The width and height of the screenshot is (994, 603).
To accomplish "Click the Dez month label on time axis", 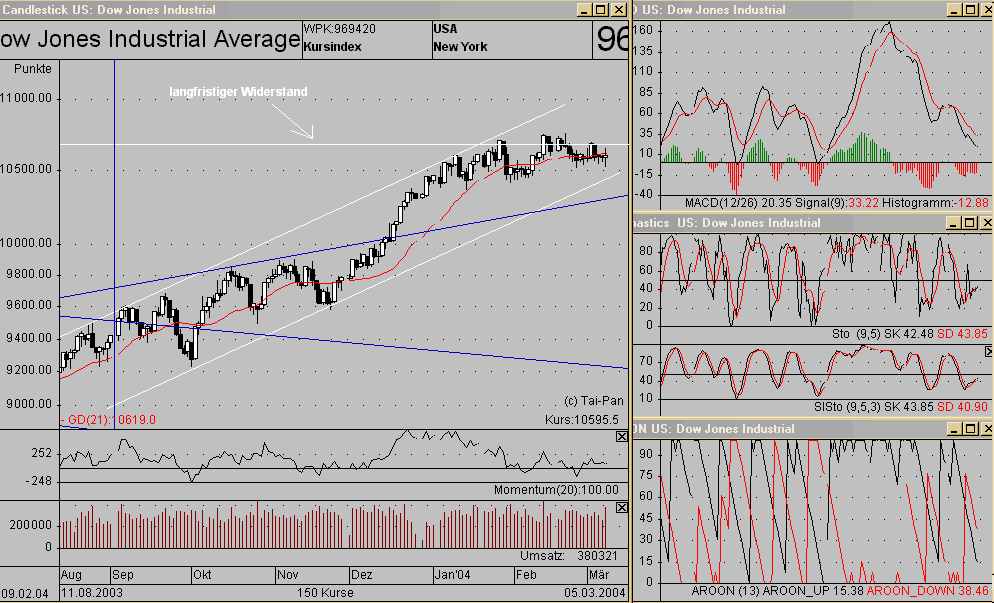I will (x=361, y=574).
